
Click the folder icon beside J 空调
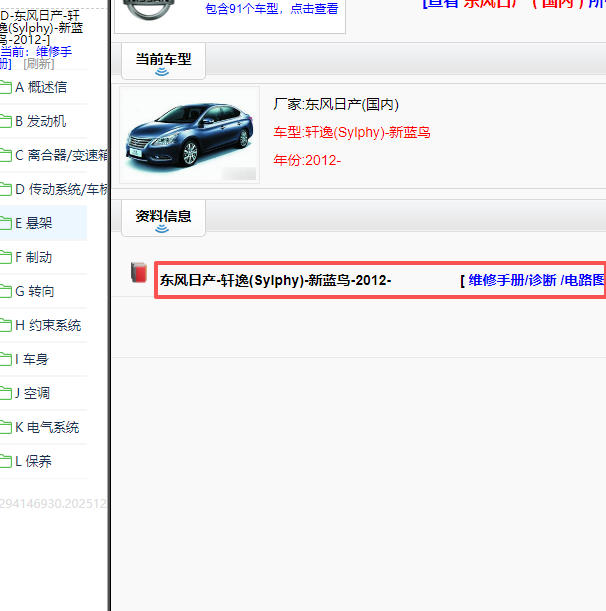(5, 393)
